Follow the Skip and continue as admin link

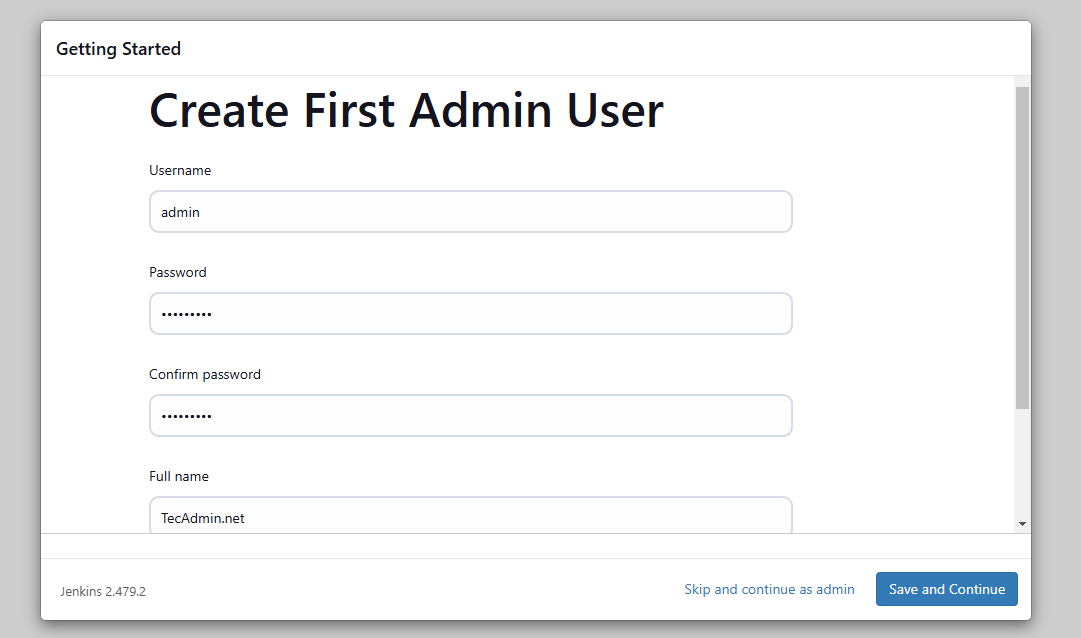[769, 589]
